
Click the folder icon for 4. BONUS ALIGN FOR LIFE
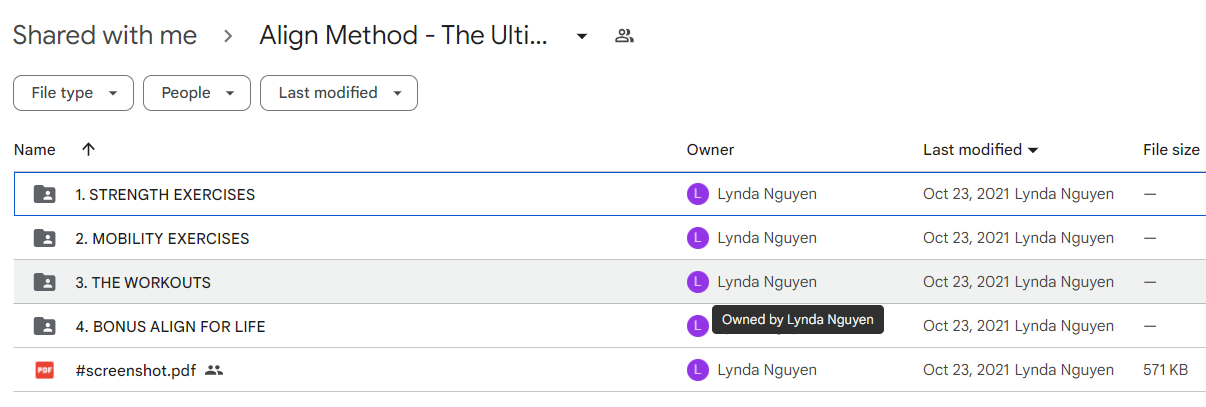45,326
